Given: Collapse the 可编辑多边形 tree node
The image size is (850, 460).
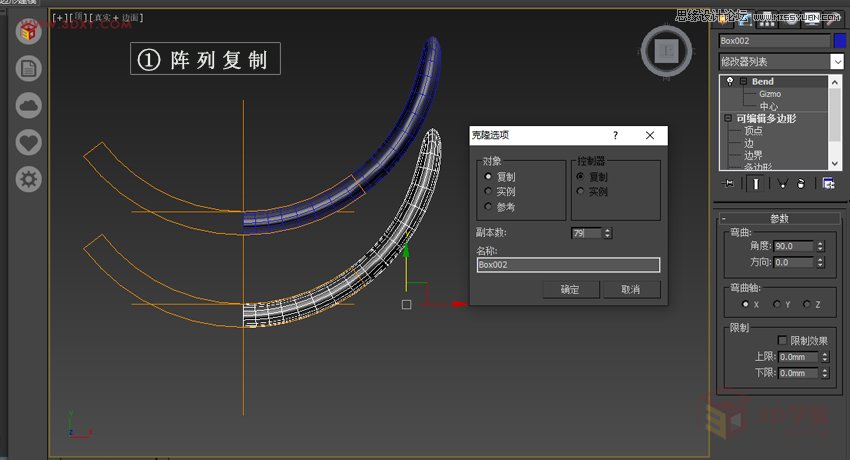Looking at the screenshot, I should tap(728, 118).
